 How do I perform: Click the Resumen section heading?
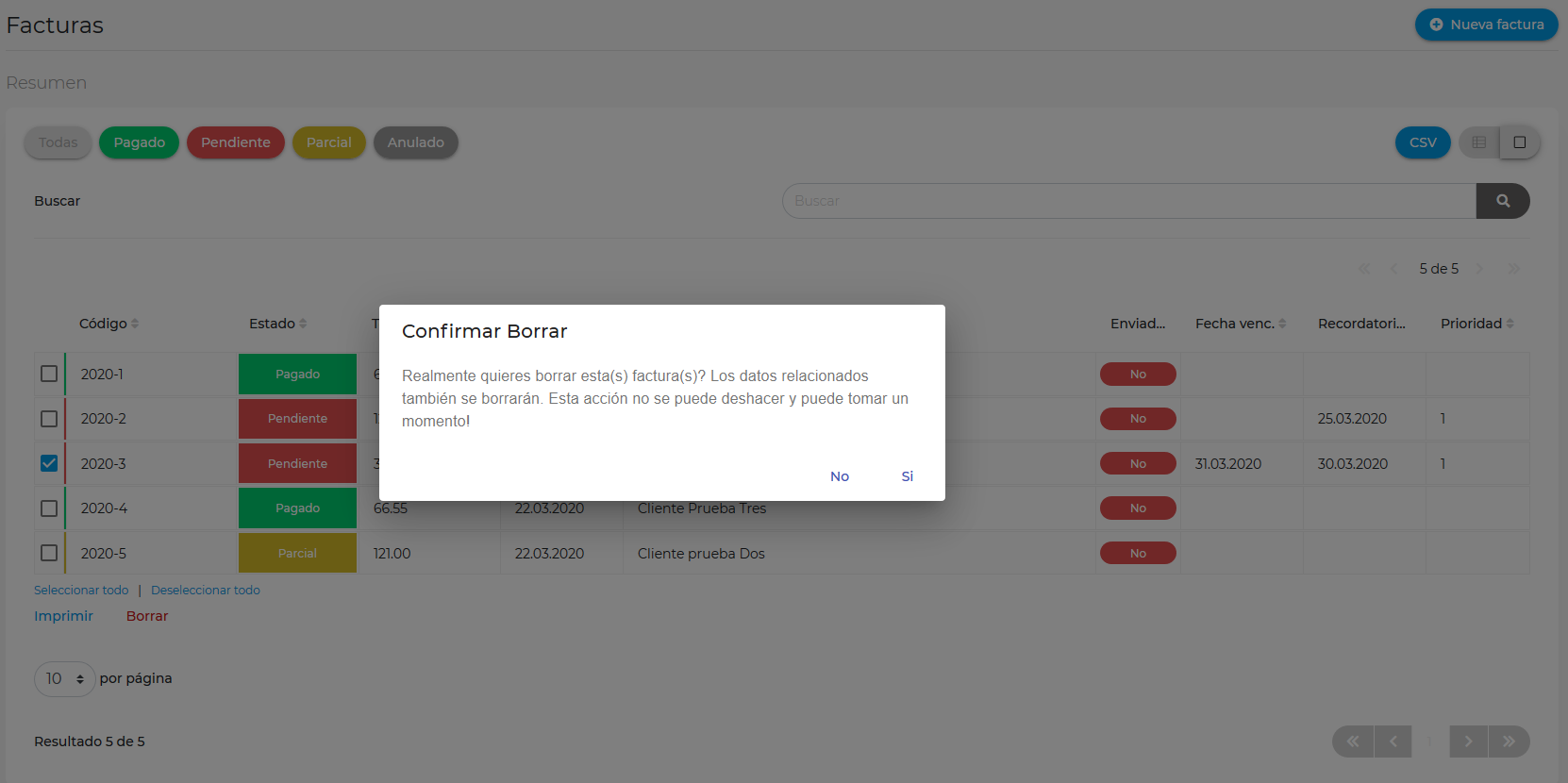[46, 83]
